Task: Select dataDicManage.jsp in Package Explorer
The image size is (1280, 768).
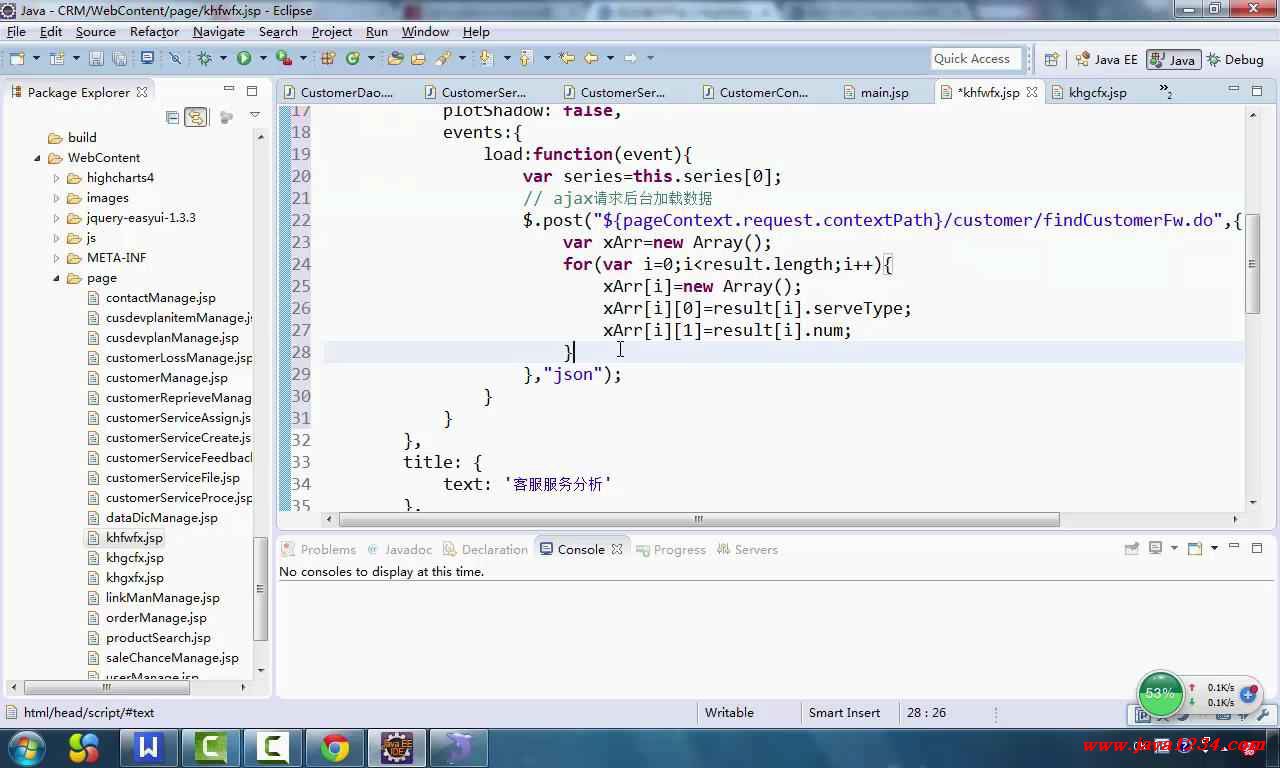Action: pyautogui.click(x=161, y=518)
